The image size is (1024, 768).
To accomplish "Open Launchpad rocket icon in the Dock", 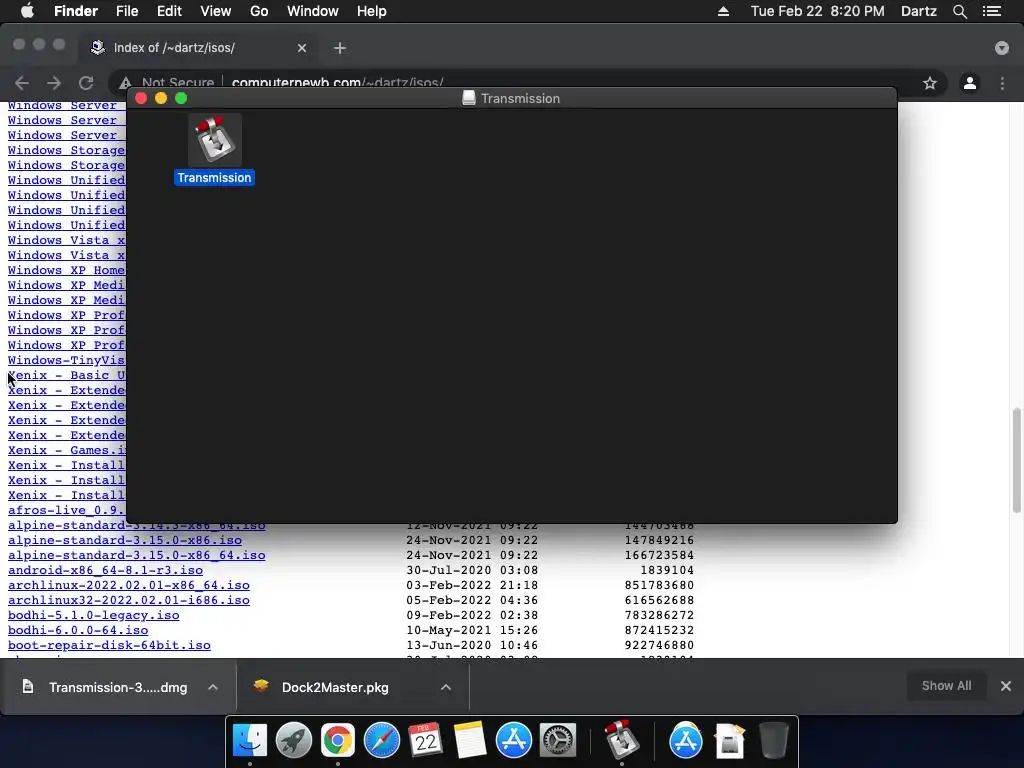I will coord(294,741).
